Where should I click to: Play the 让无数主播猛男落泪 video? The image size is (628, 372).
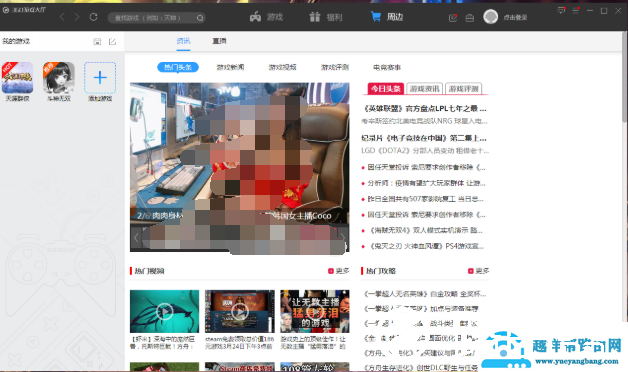click(315, 311)
